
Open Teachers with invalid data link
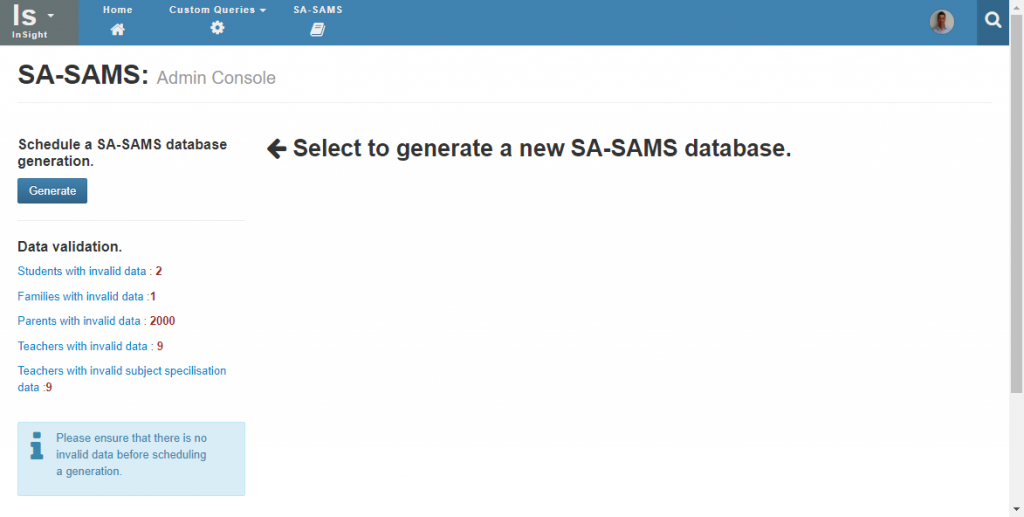click(x=90, y=346)
